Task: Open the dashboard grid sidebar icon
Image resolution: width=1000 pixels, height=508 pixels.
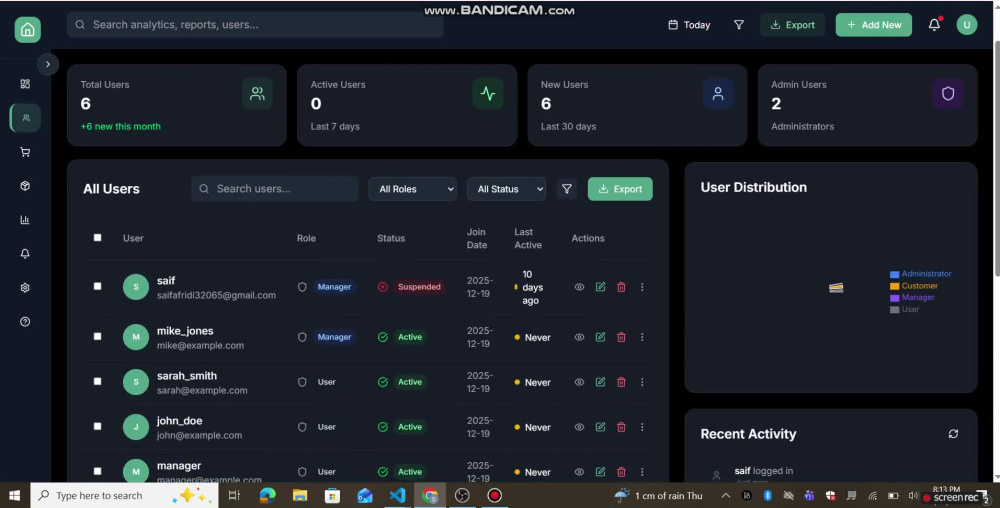Action: point(25,83)
